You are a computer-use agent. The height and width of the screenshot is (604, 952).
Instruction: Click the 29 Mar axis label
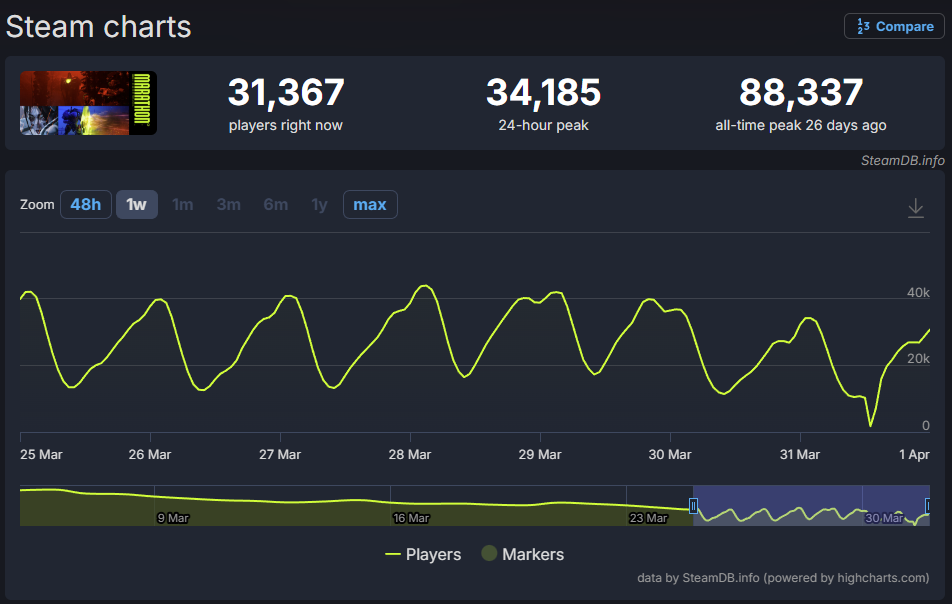click(x=540, y=454)
